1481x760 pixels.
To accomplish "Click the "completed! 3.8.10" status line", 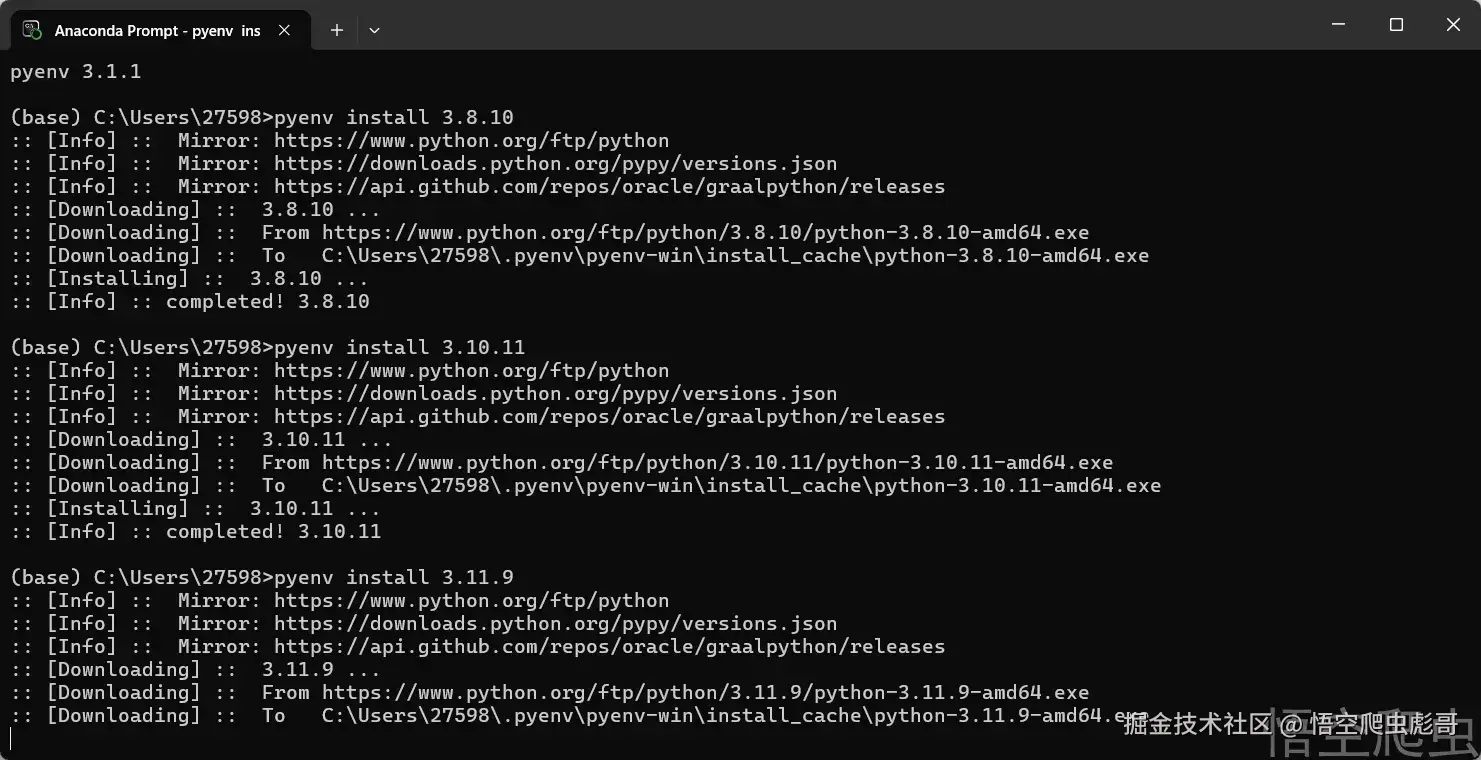I will (267, 302).
